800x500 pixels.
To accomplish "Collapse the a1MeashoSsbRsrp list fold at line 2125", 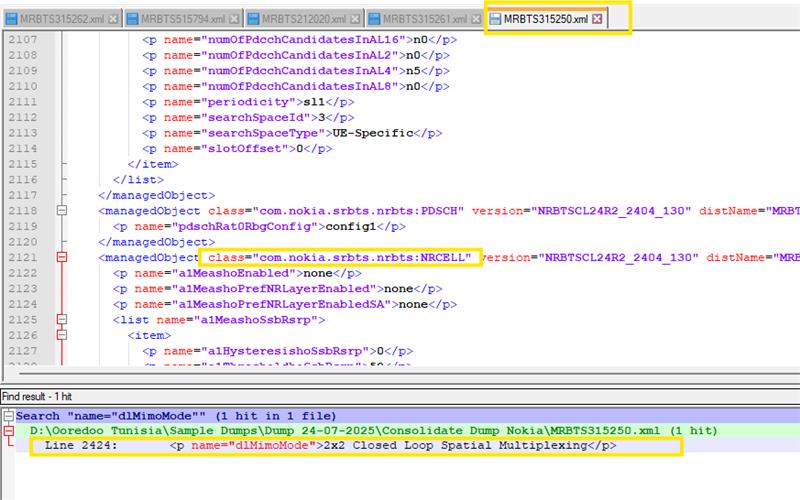I will click(x=62, y=320).
